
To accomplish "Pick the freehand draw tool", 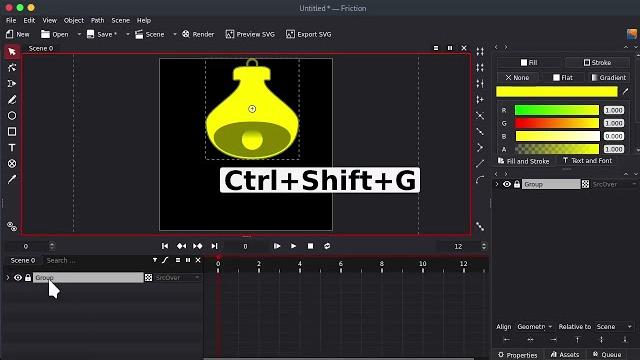I will click(12, 100).
